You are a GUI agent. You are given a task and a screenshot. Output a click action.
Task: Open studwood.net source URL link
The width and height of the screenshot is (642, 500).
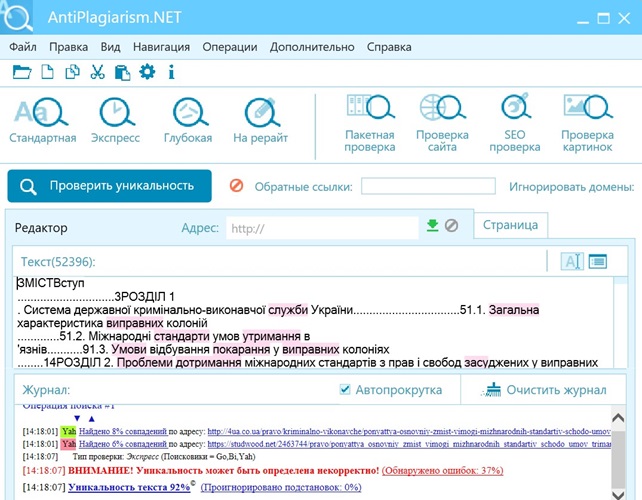point(409,444)
